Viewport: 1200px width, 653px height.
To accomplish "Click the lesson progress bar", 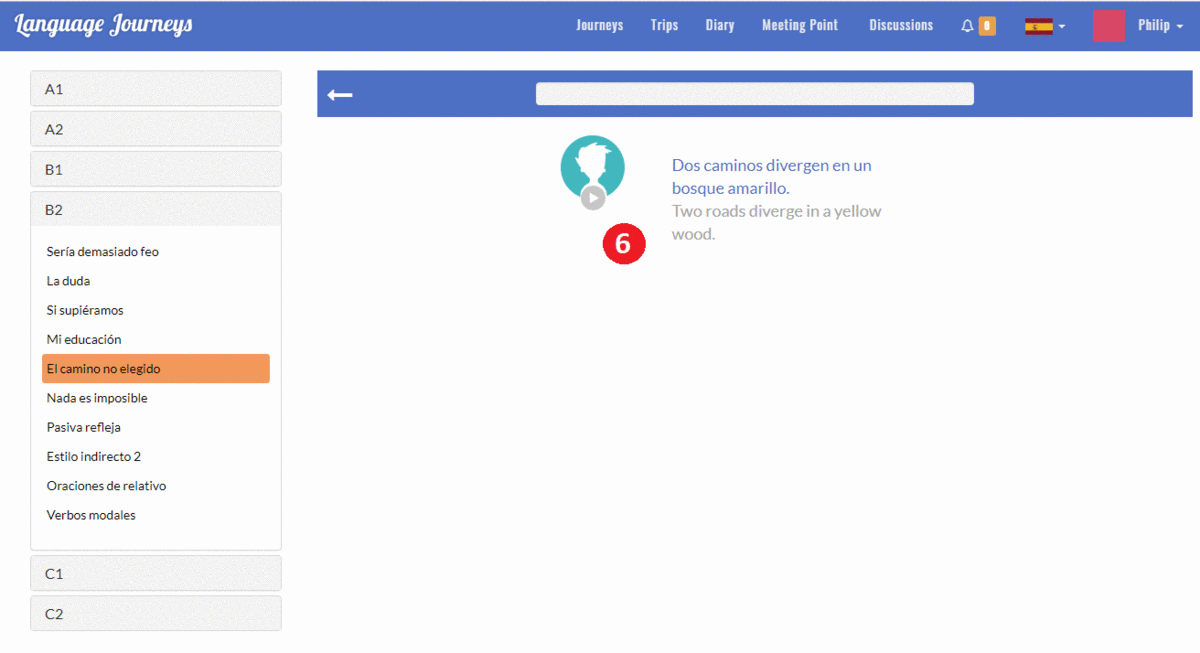I will pos(755,94).
